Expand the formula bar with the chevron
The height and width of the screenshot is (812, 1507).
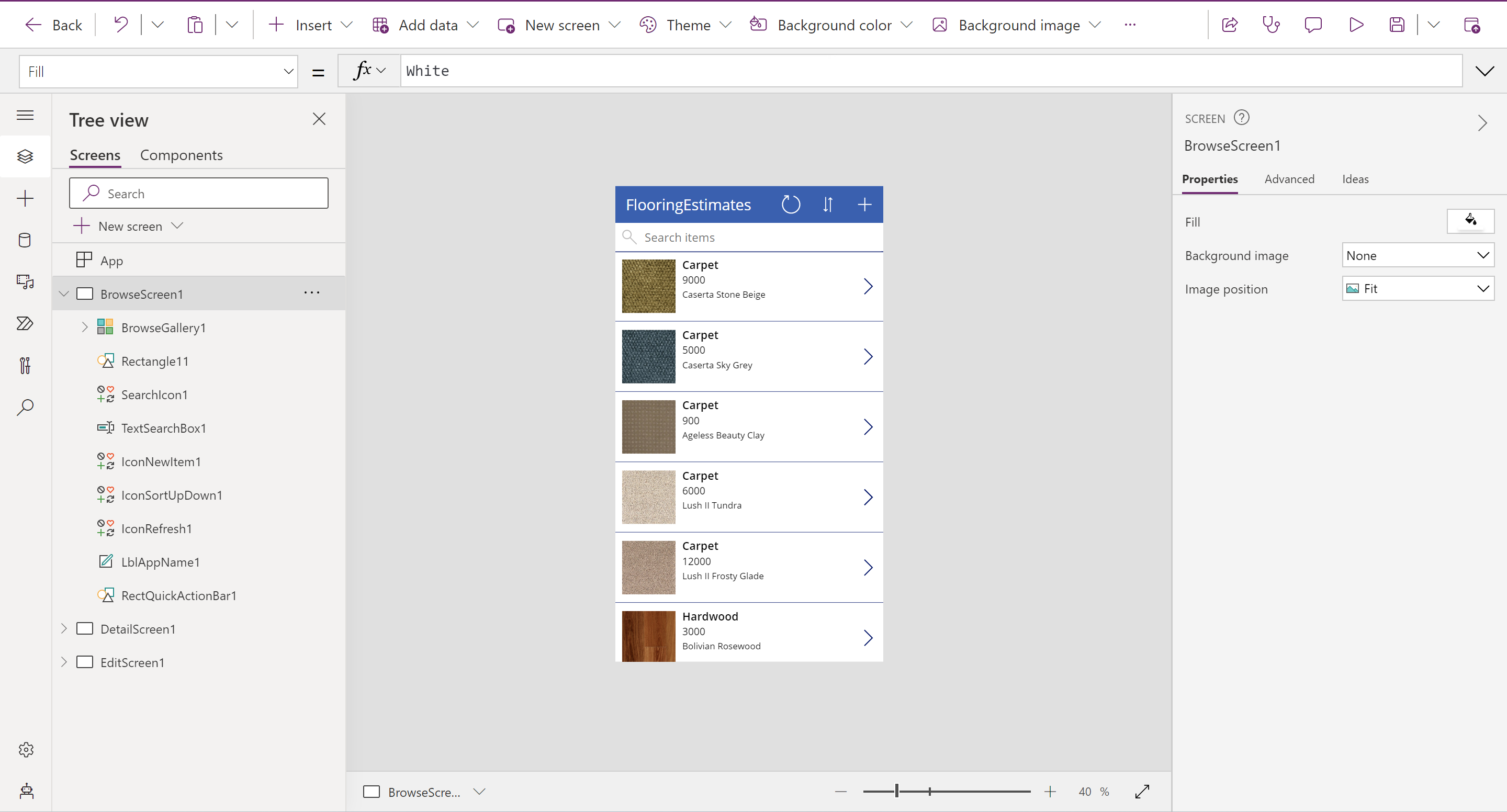coord(1484,71)
